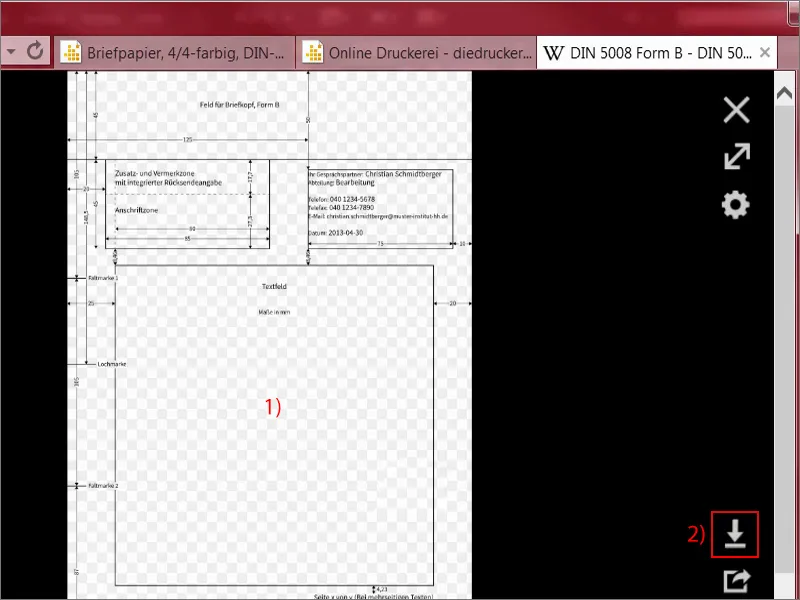Click 'Anschriftzone' label in diagram
800x600 pixels.
(136, 210)
